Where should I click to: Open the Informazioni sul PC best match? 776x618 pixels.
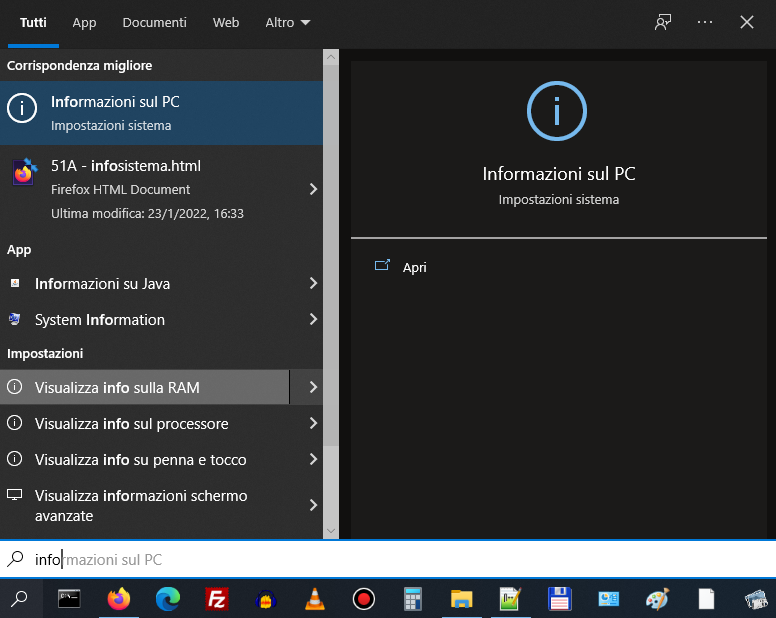point(161,113)
